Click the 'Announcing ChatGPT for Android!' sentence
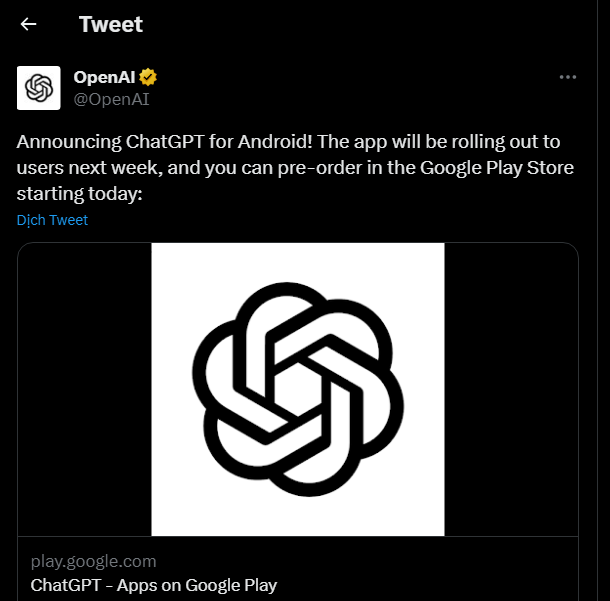Screen dimensions: 610x601 coord(168,141)
